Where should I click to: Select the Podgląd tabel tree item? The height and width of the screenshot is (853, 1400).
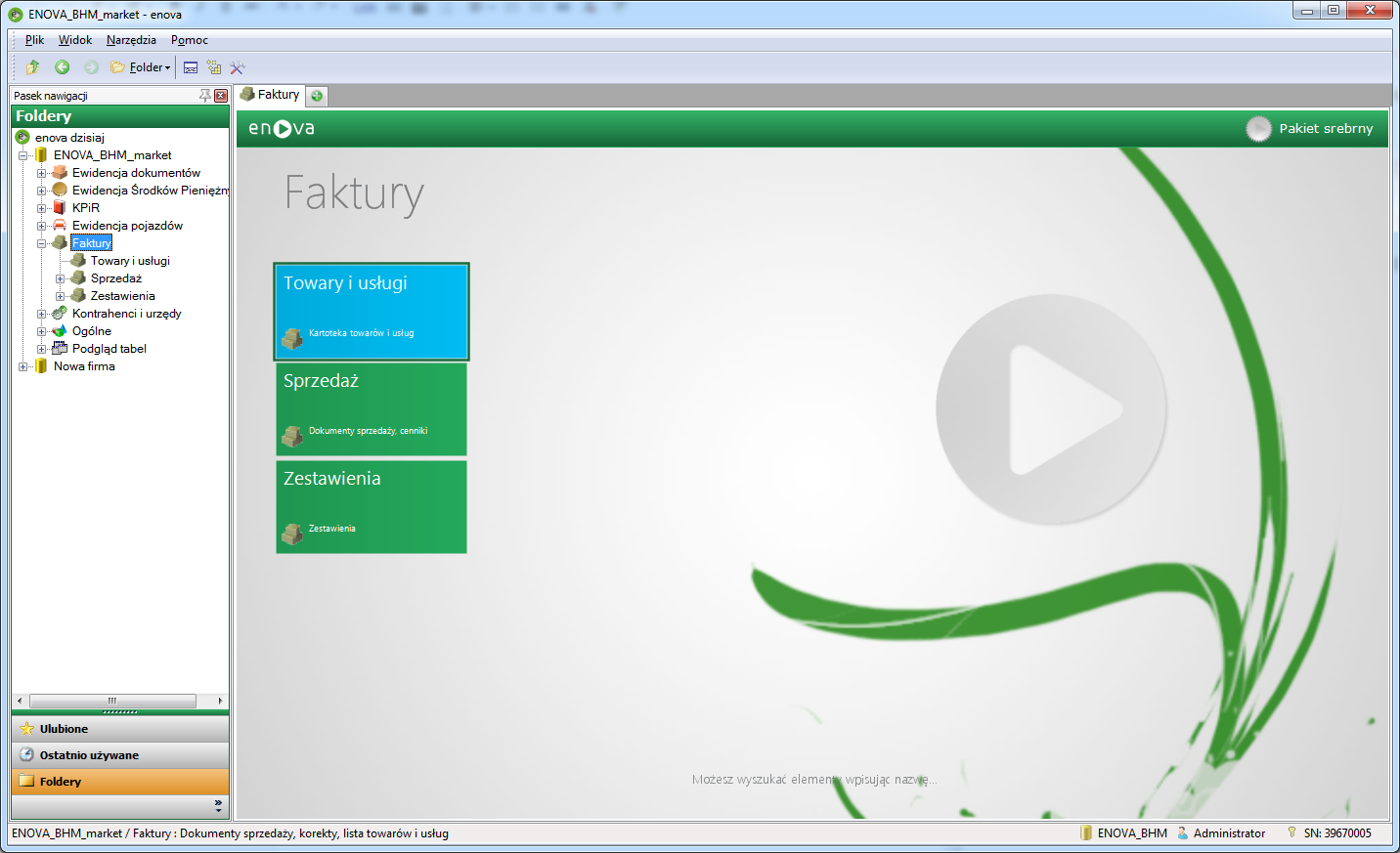109,349
